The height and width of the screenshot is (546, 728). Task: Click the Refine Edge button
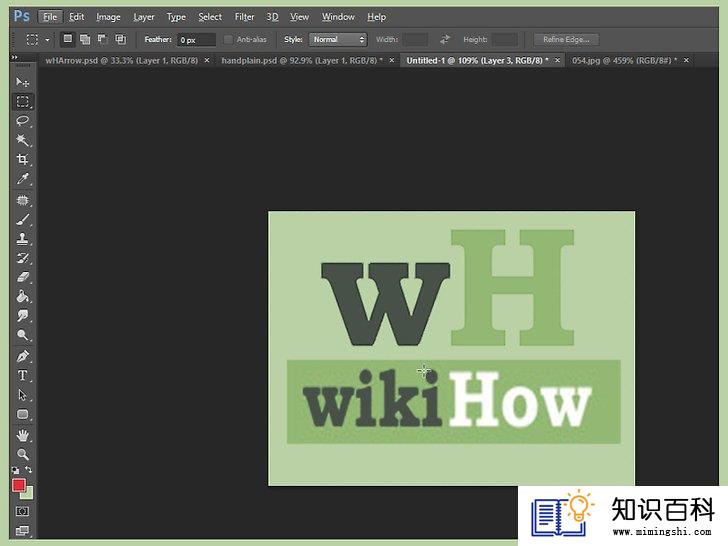[566, 39]
